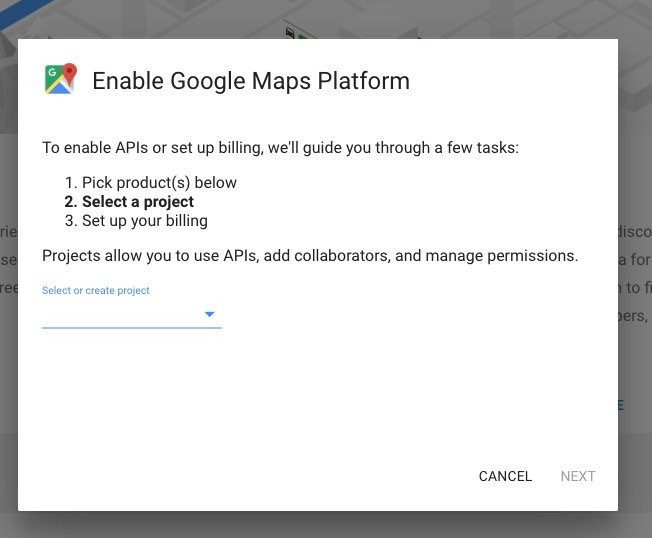652x538 pixels.
Task: Click the To enable APIs or set up billing text
Action: (280, 148)
